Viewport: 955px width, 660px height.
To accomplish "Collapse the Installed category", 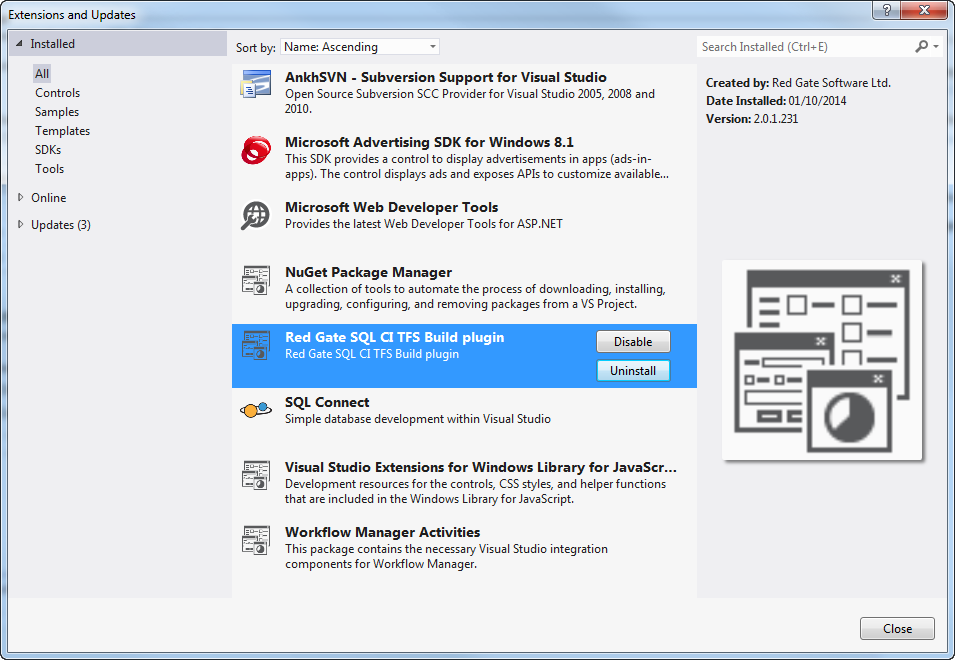I will click(x=20, y=44).
